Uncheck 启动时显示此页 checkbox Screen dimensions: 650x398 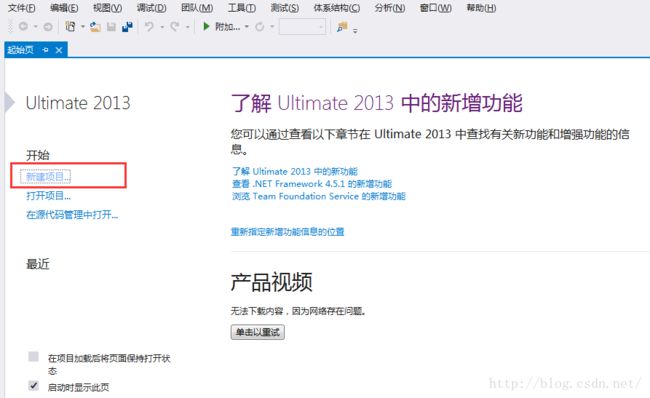[x=34, y=386]
